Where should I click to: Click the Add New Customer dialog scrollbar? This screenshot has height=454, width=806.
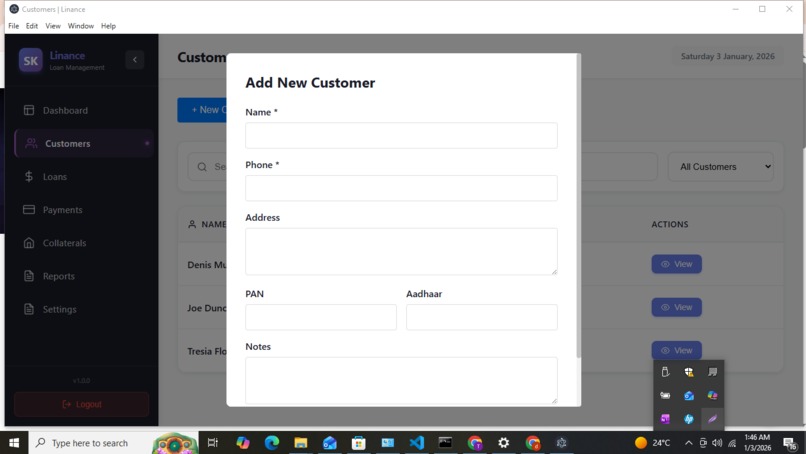579,206
